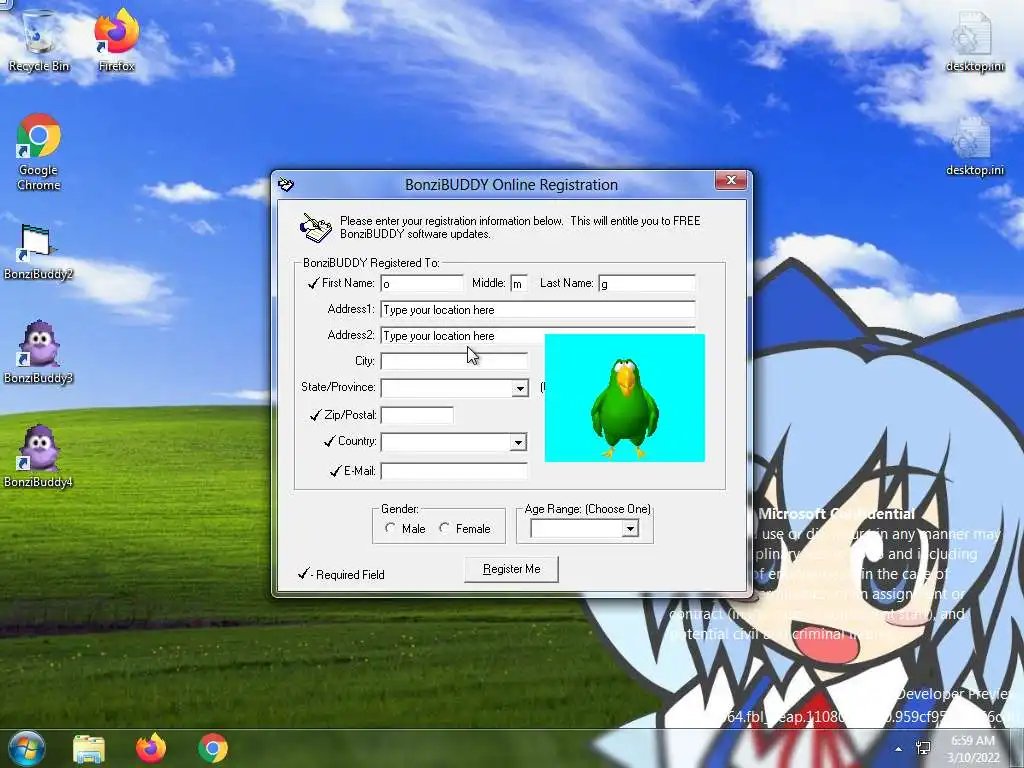Open the Windows Start orb
Screen dimensions: 1024x768
pos(25,748)
